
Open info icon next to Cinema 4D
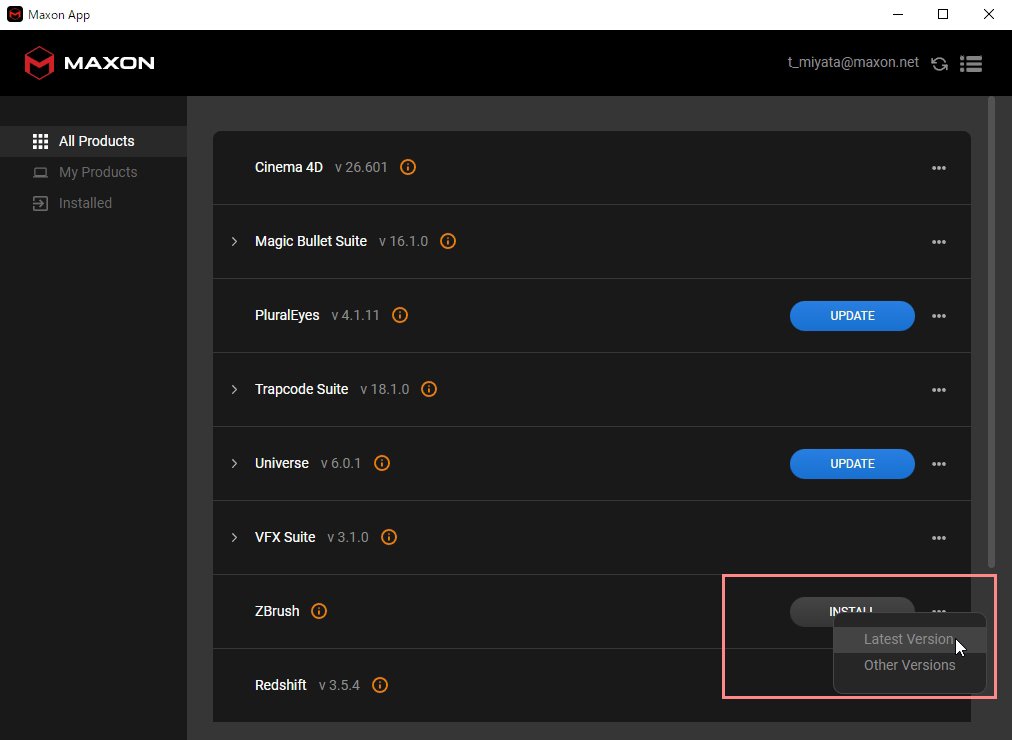408,167
